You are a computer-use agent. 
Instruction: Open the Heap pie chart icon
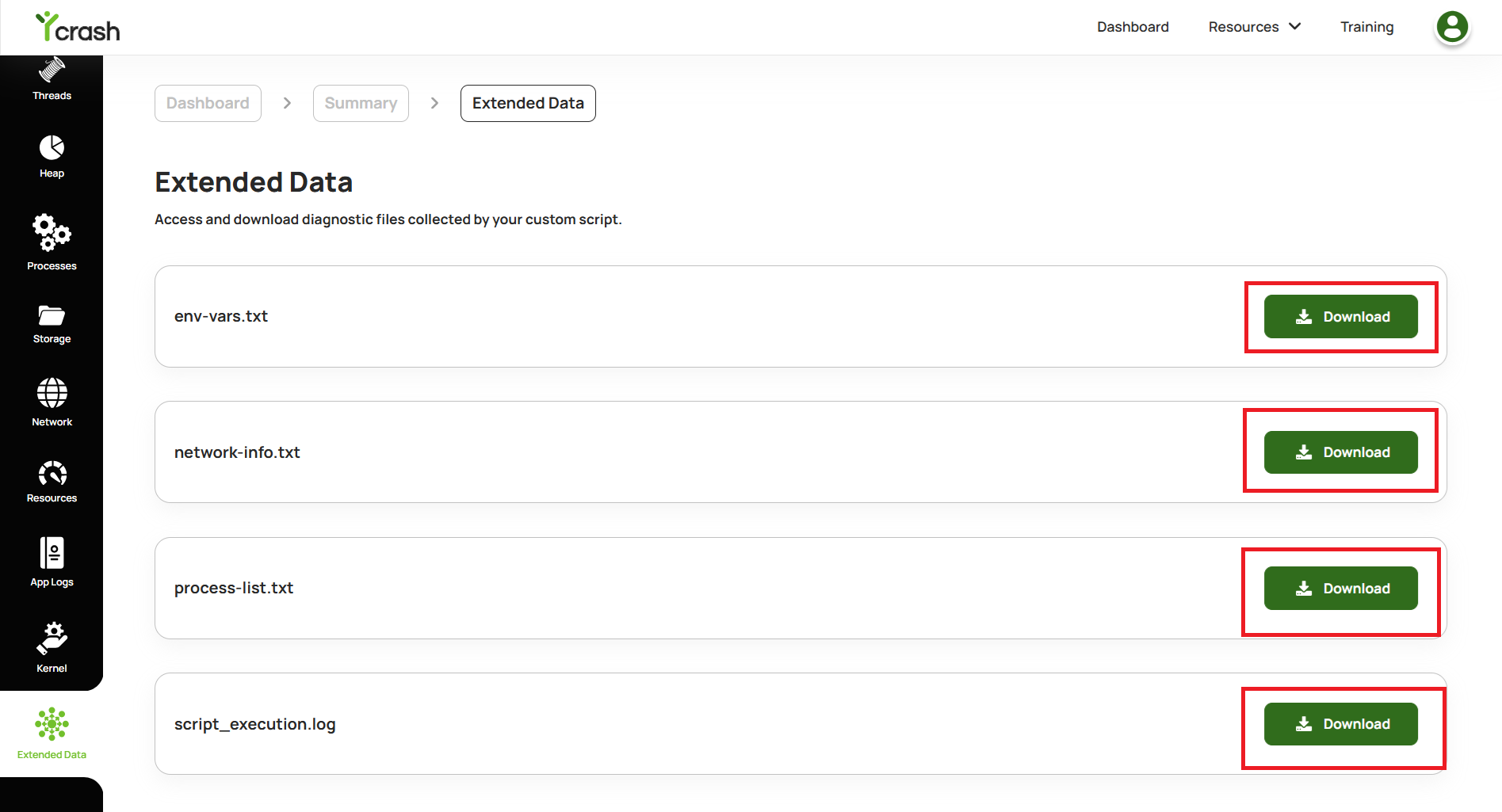coord(52,147)
